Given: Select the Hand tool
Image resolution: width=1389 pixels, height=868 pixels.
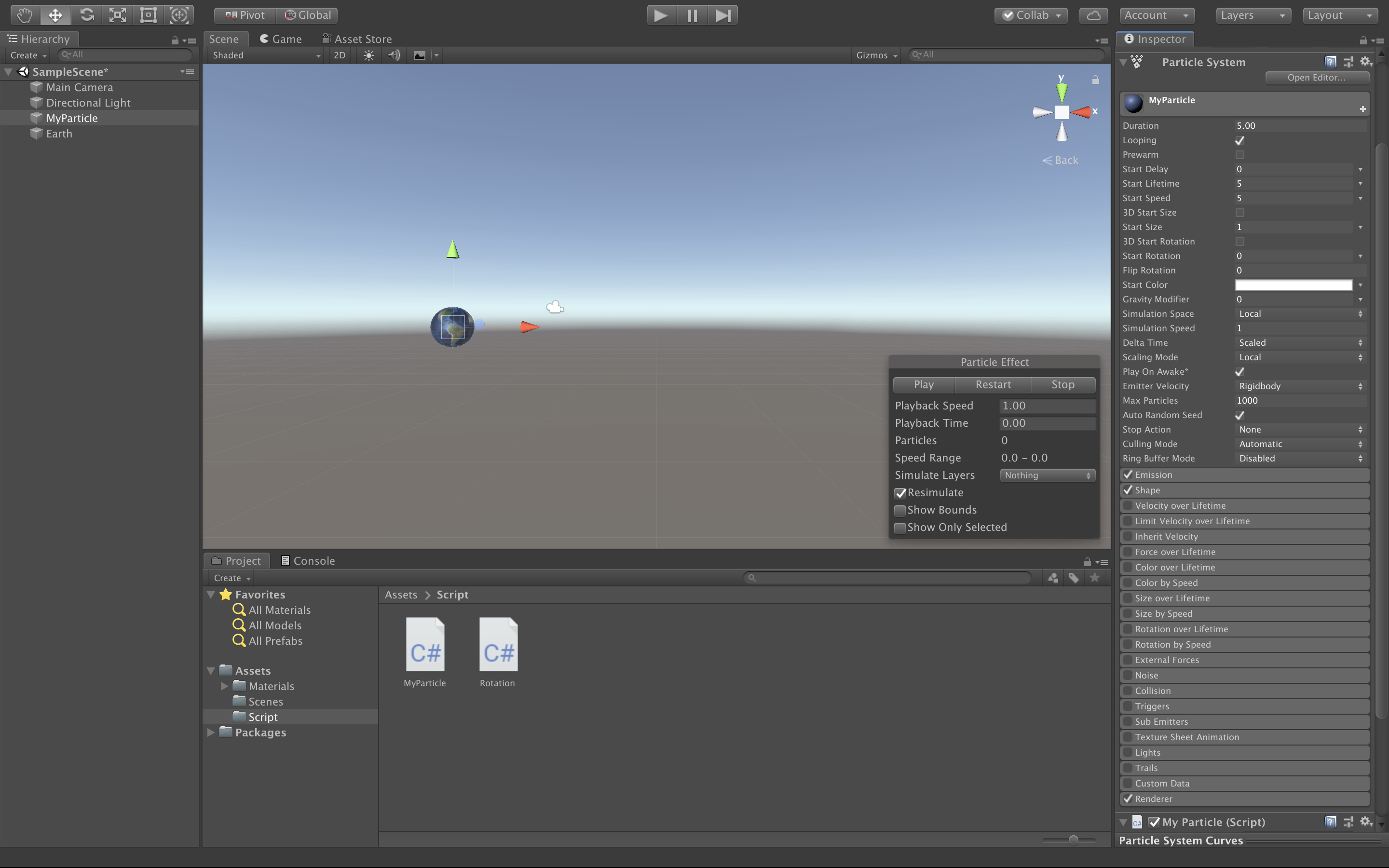Looking at the screenshot, I should [24, 15].
